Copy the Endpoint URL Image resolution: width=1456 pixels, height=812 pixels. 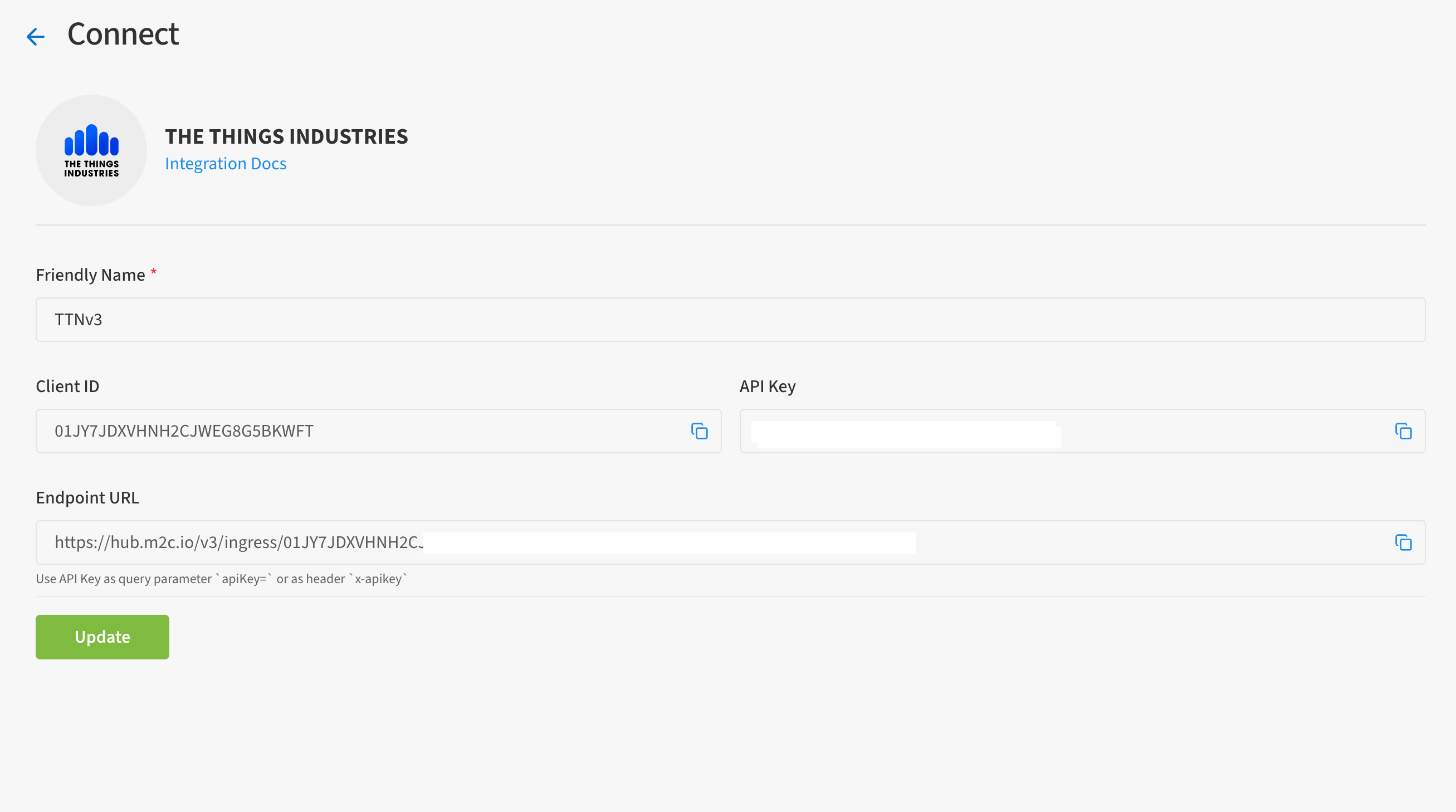point(1403,542)
